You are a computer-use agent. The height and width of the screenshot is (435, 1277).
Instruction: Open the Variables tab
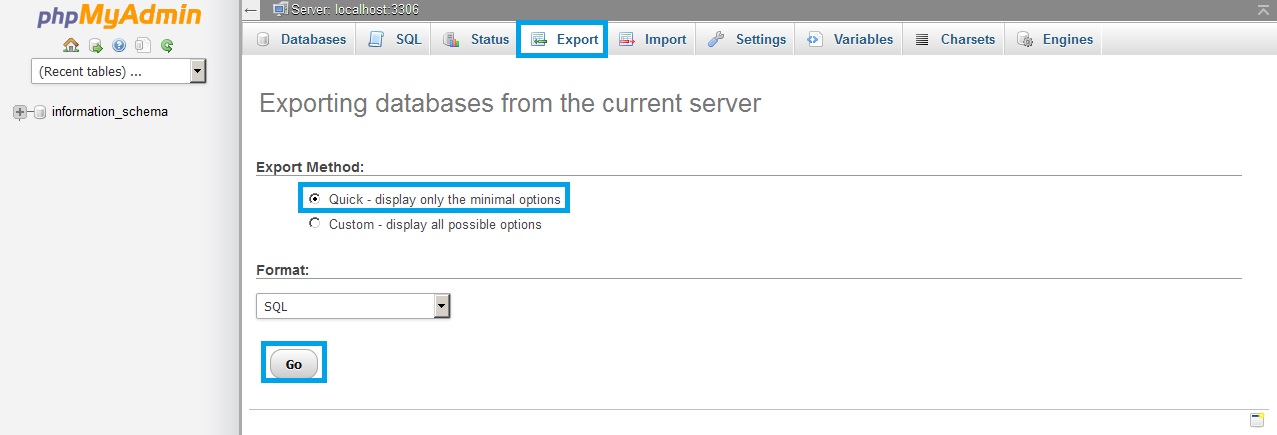tap(849, 40)
